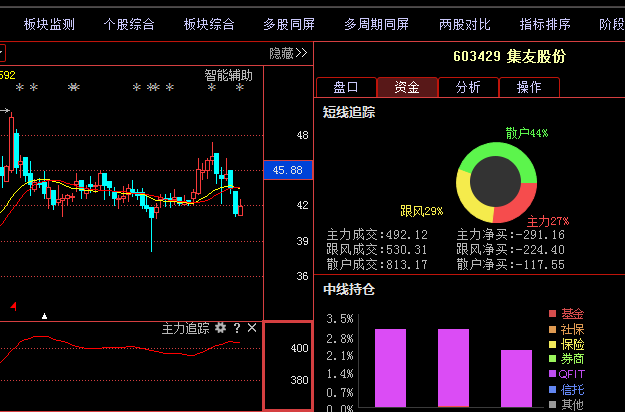Close the 主力追踪 indicator panel
Viewport: 625px width, 412px height.
coord(252,328)
